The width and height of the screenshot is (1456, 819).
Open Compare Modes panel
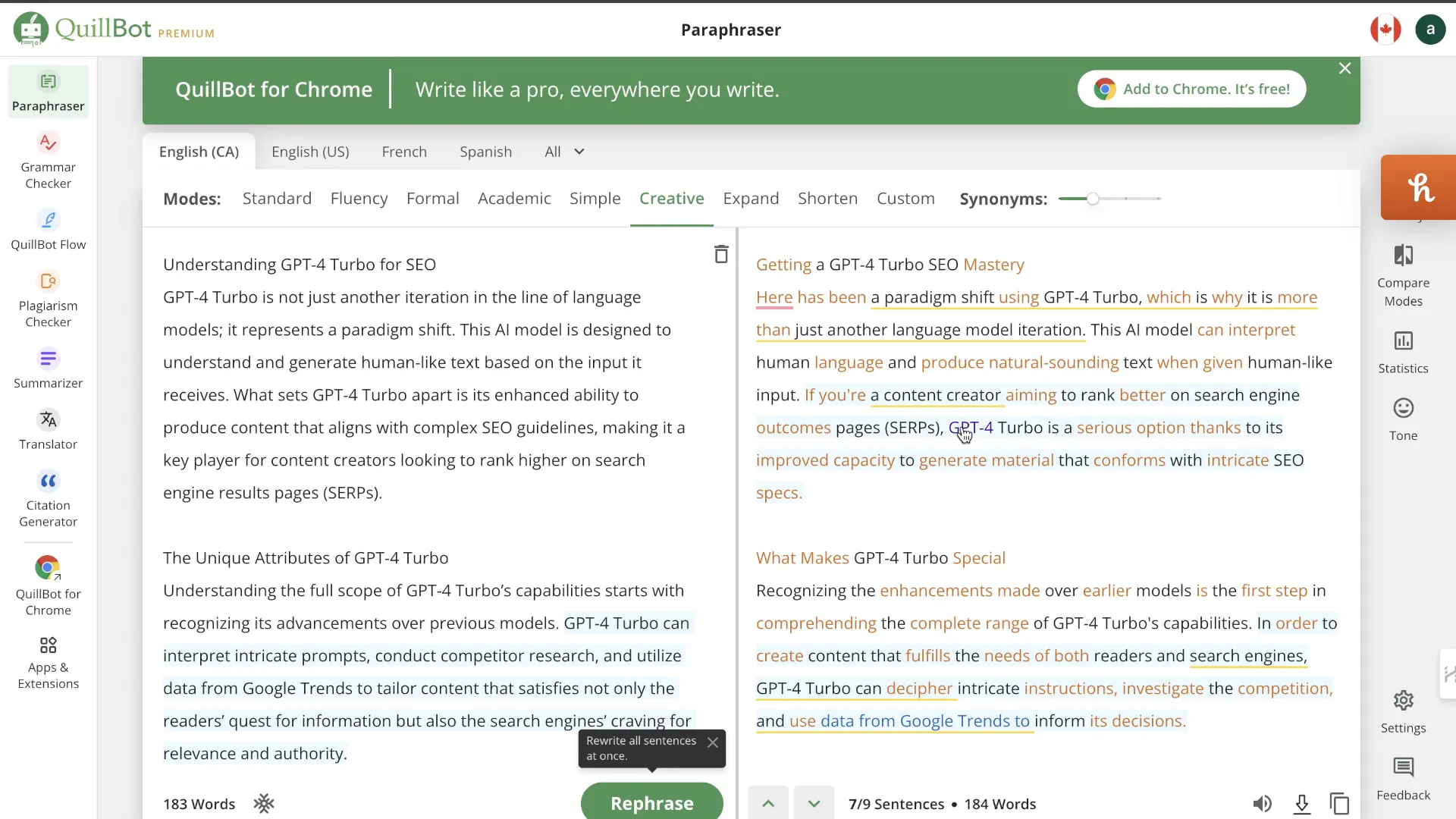pos(1404,275)
